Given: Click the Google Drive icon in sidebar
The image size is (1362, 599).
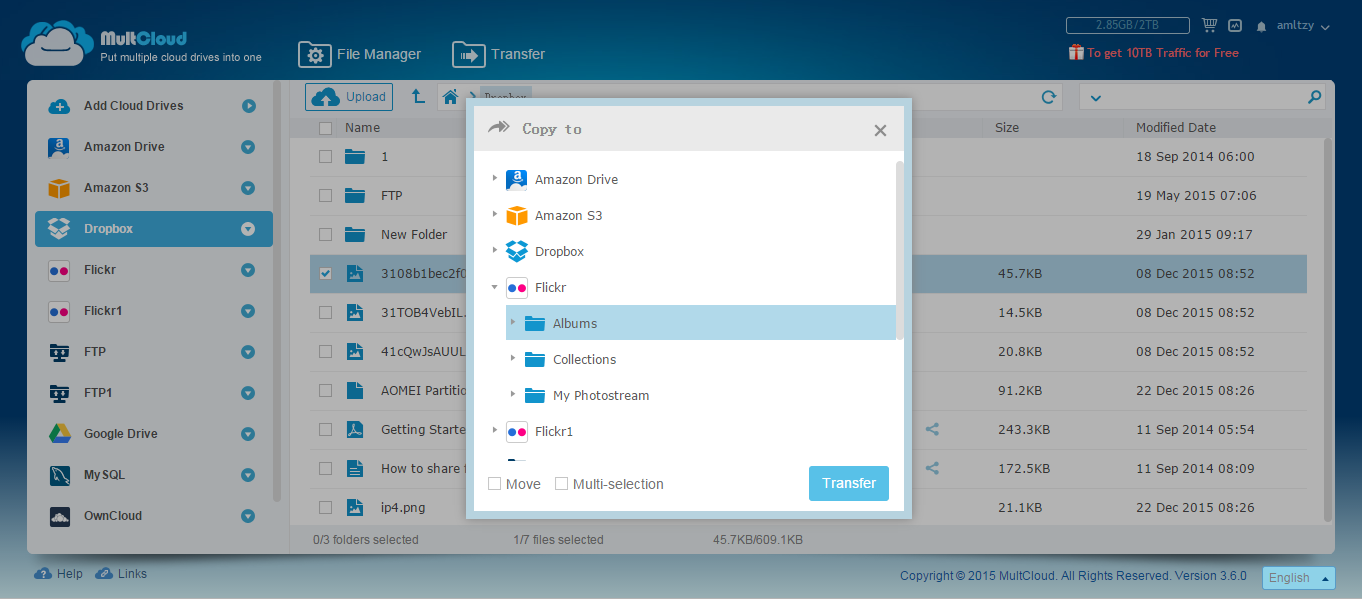Looking at the screenshot, I should click(59, 434).
